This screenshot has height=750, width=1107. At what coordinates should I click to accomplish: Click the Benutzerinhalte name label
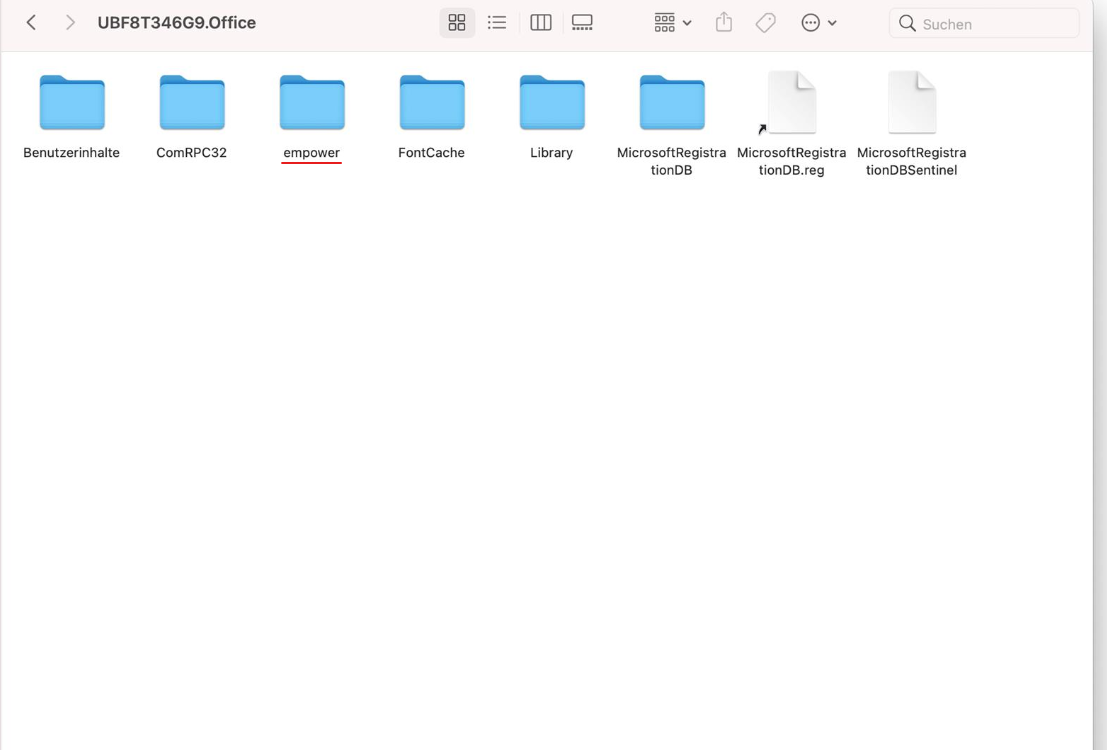(71, 153)
